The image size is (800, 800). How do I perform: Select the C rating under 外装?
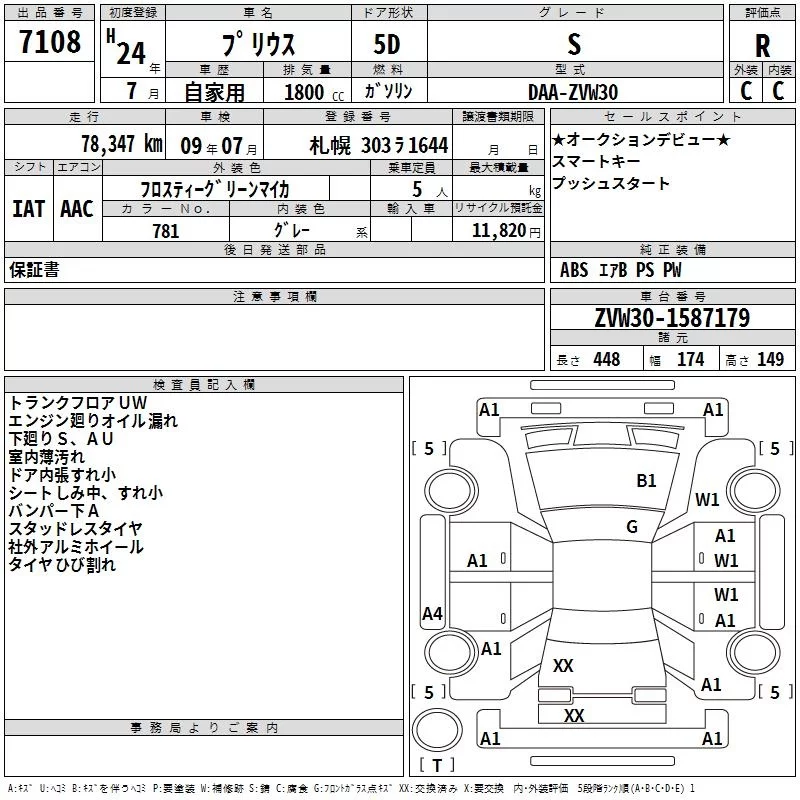tap(746, 91)
